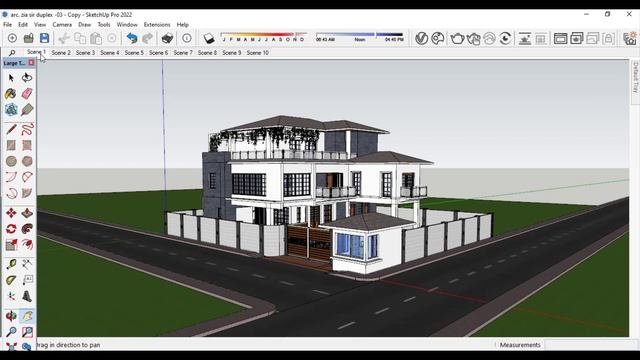
Task: Choose the Protractor tool
Action: pos(11,280)
